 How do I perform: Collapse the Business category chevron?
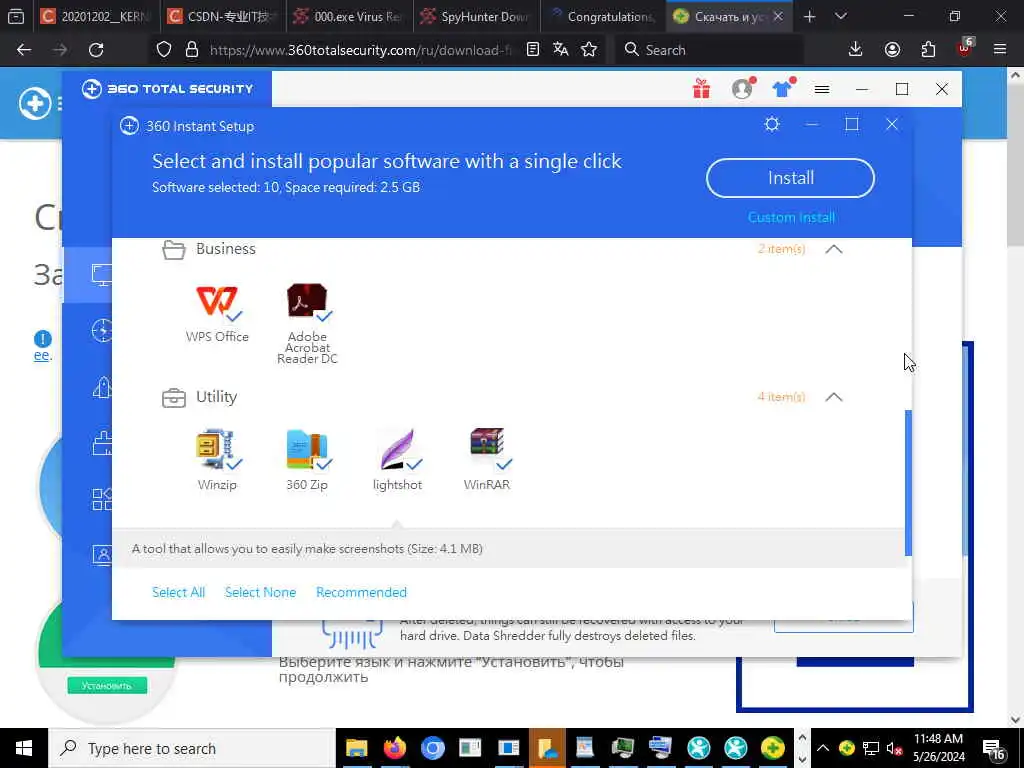pyautogui.click(x=834, y=249)
